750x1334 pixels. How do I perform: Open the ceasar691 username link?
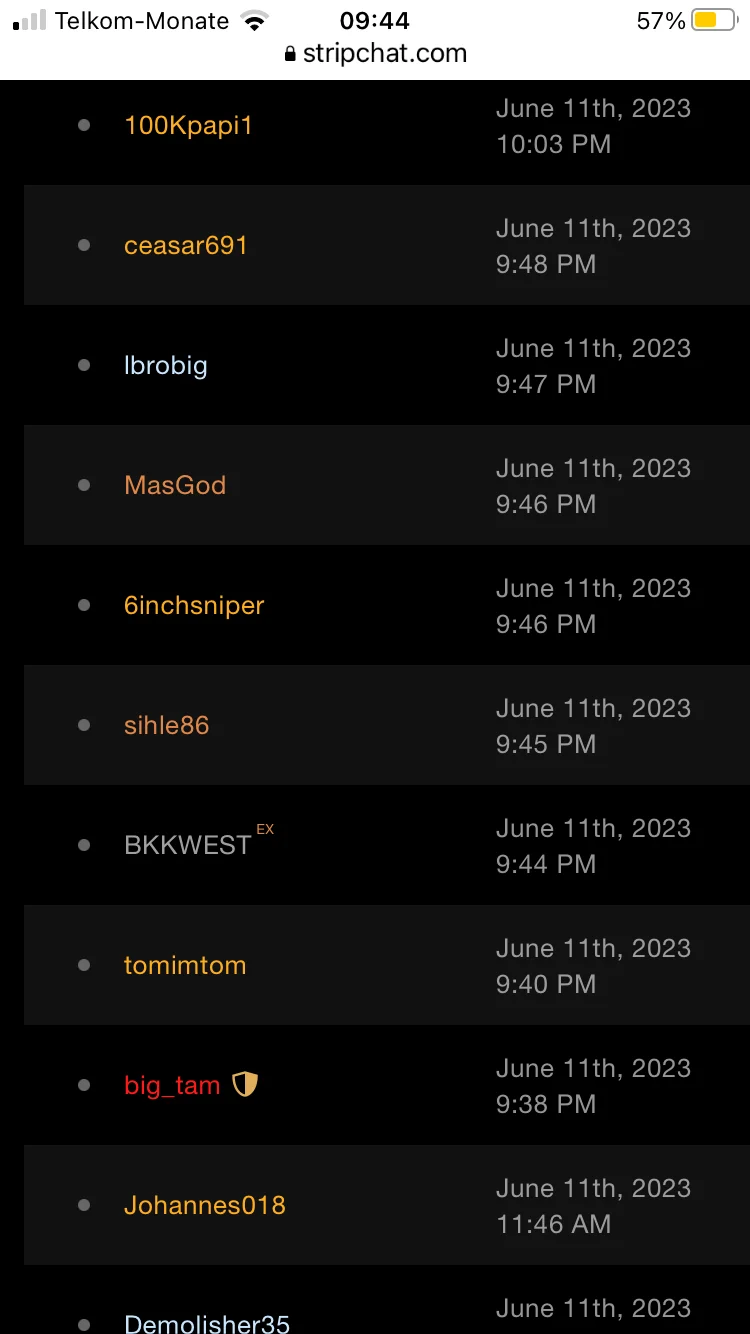coord(186,246)
